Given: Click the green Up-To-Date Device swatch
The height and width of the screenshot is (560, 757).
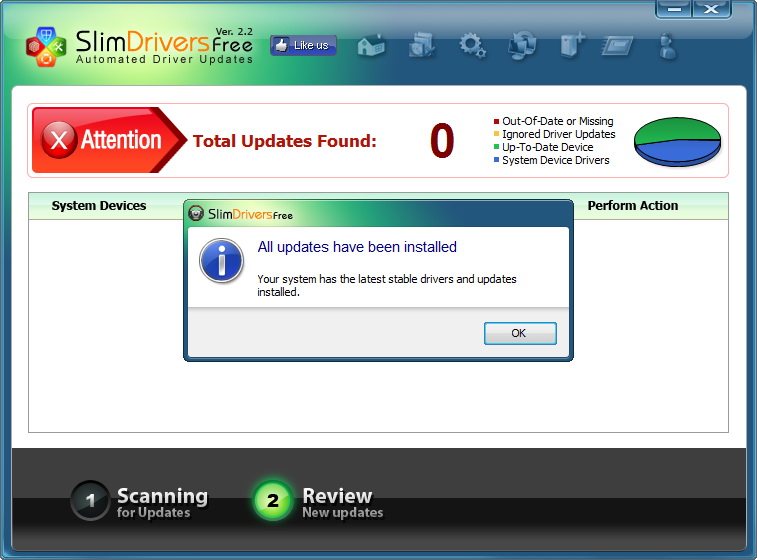Looking at the screenshot, I should pyautogui.click(x=496, y=147).
